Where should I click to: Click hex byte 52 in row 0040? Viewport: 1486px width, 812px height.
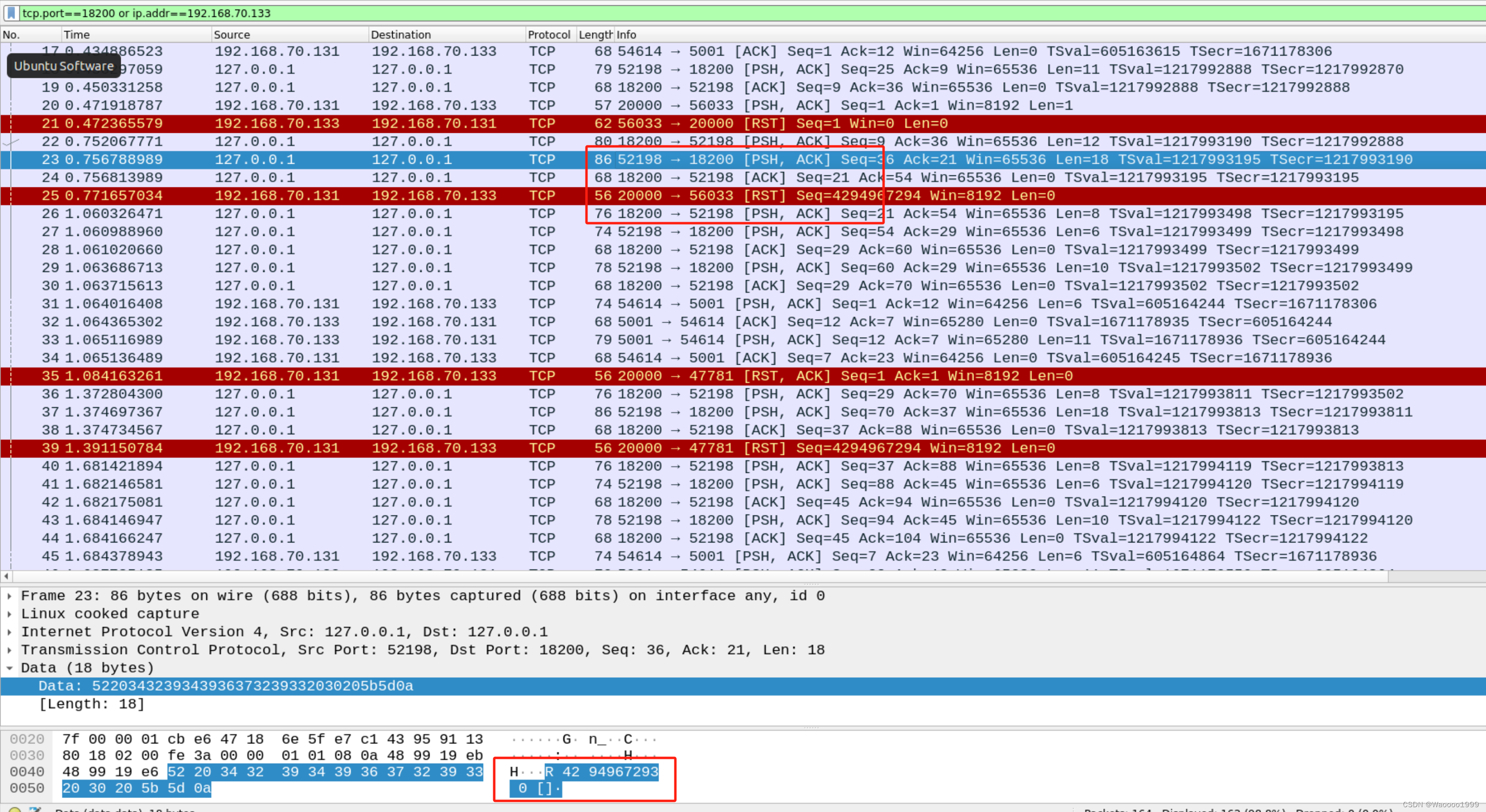tap(176, 771)
